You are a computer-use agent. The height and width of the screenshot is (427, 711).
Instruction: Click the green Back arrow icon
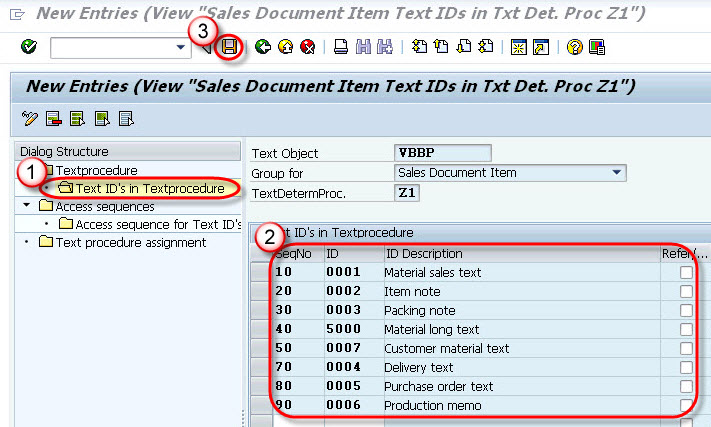[x=263, y=47]
